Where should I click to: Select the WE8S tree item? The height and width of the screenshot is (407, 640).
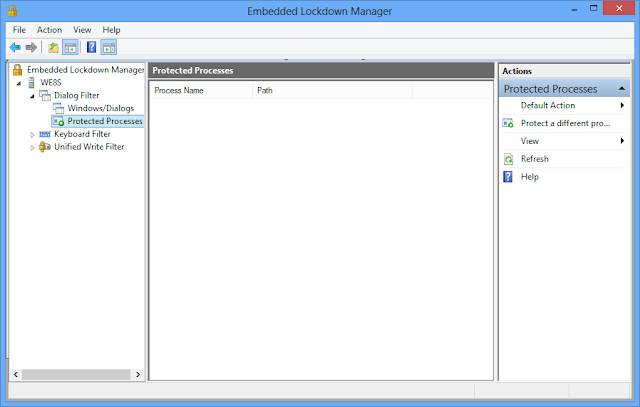pyautogui.click(x=51, y=82)
